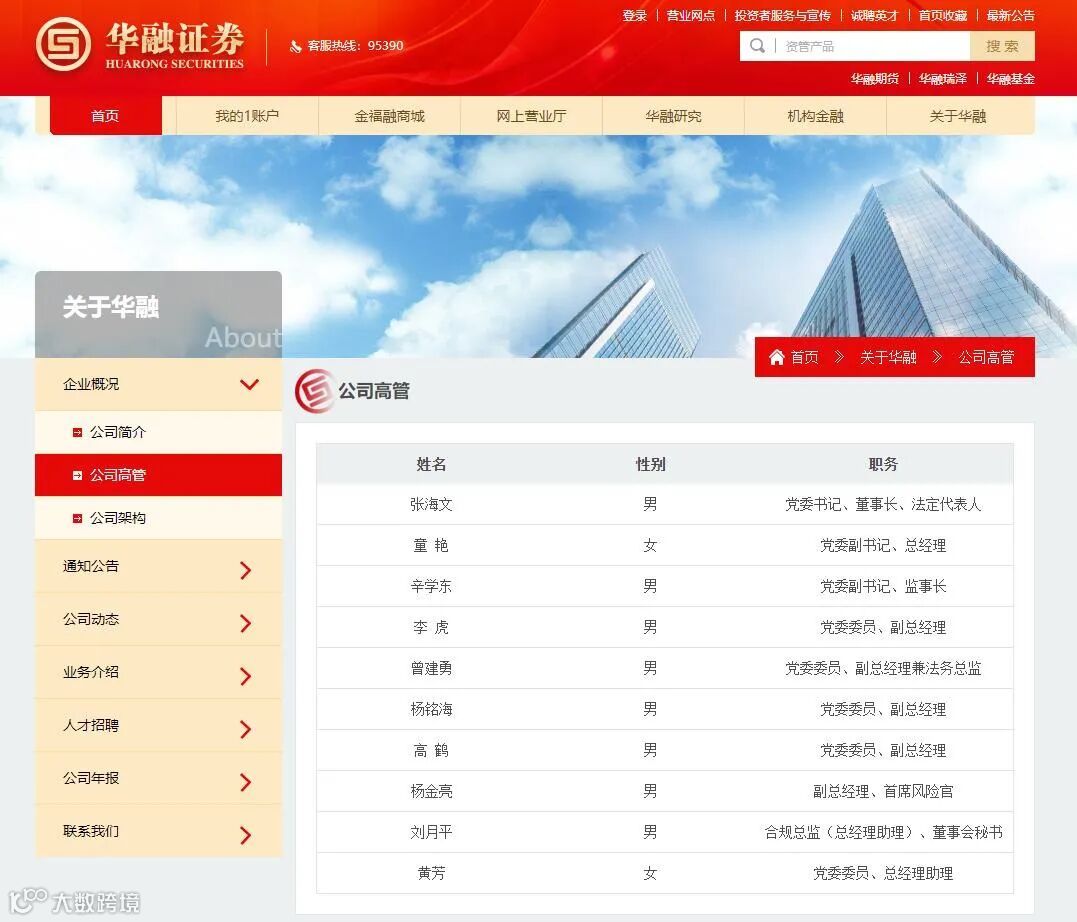1077x922 pixels.
Task: Select 公司简介 in the sidebar
Action: click(x=159, y=432)
